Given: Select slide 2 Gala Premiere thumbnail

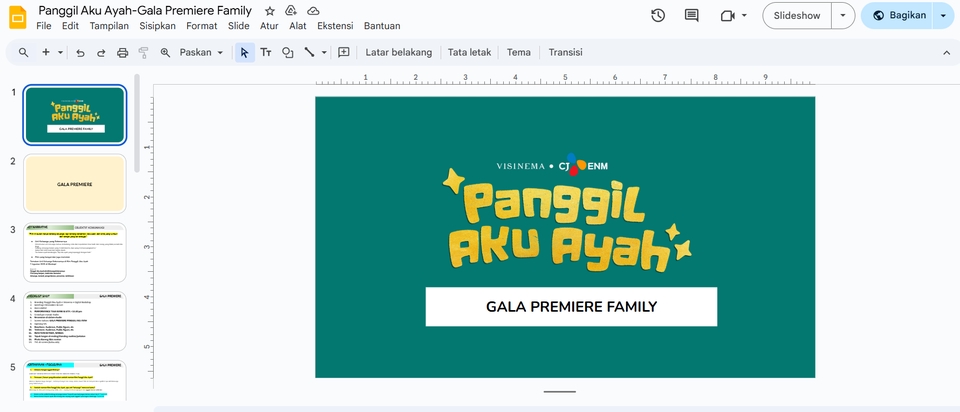Looking at the screenshot, I should tap(75, 184).
